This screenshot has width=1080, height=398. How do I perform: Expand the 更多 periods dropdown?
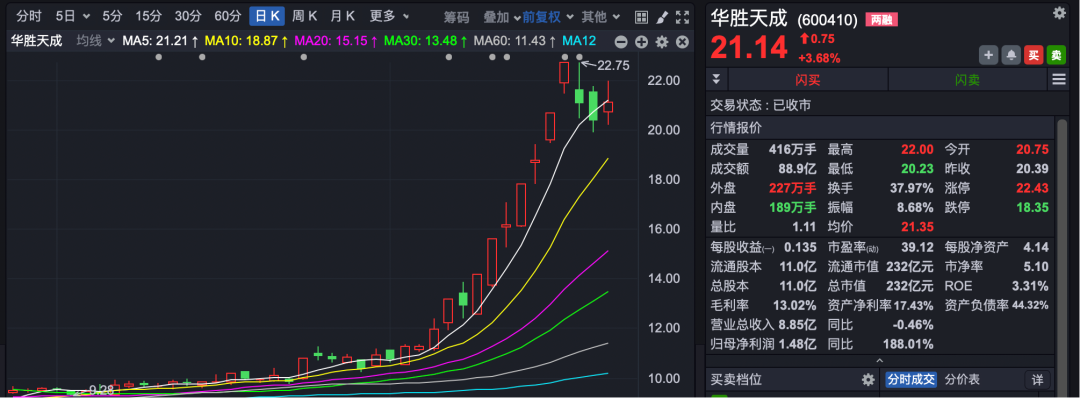tap(389, 17)
